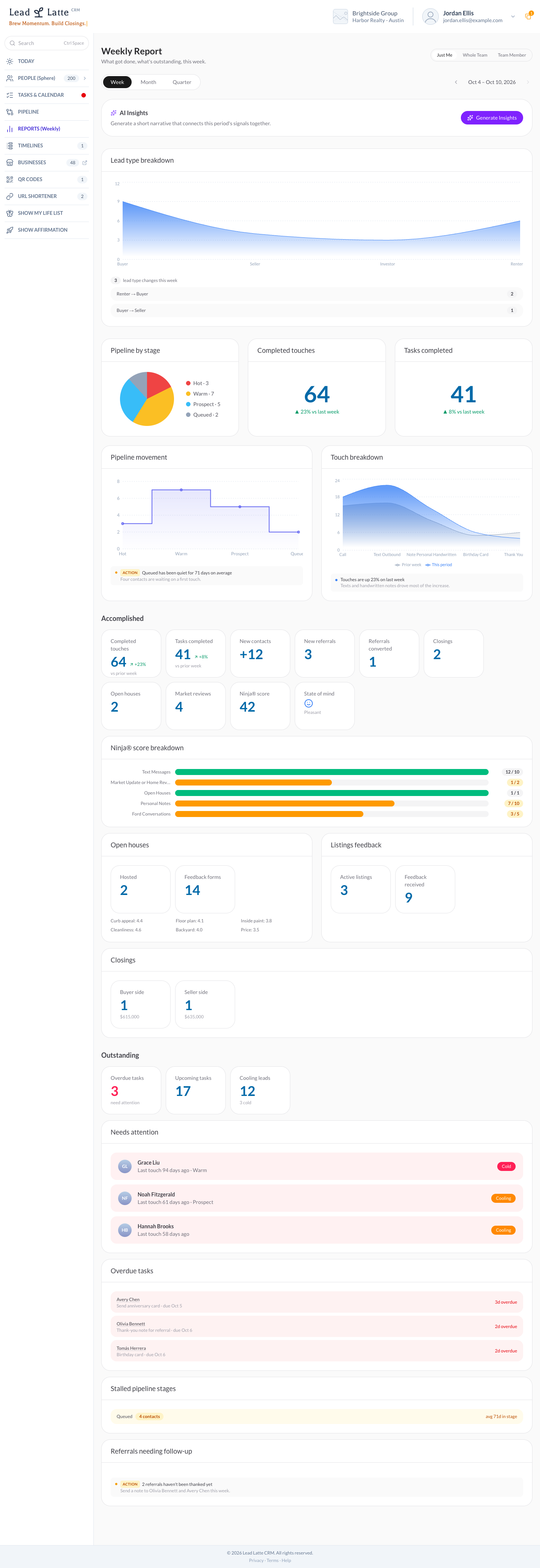Select the Week period tab
Image resolution: width=540 pixels, height=1568 pixels.
[117, 82]
